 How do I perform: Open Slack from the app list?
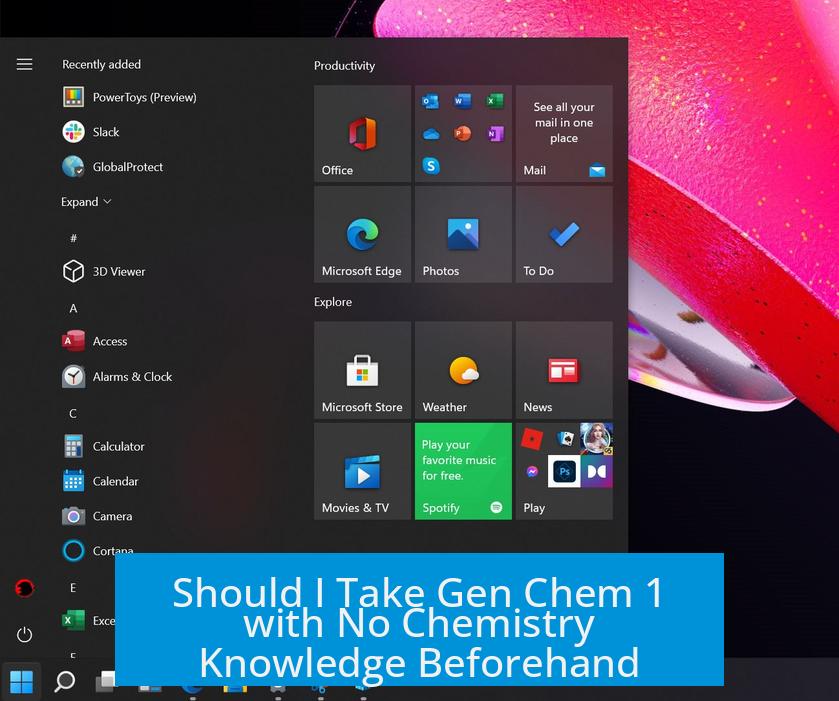point(91,132)
